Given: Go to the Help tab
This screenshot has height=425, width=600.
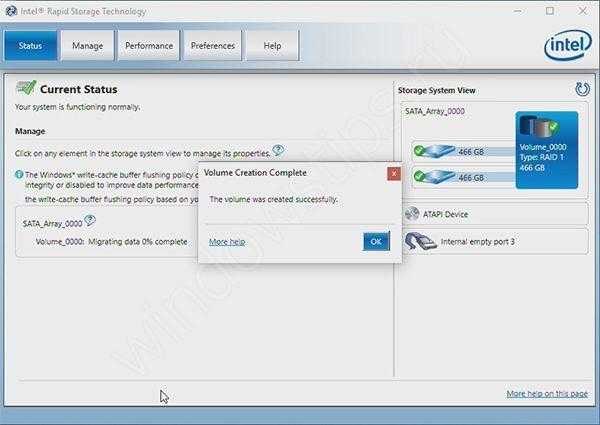Looking at the screenshot, I should [x=272, y=45].
